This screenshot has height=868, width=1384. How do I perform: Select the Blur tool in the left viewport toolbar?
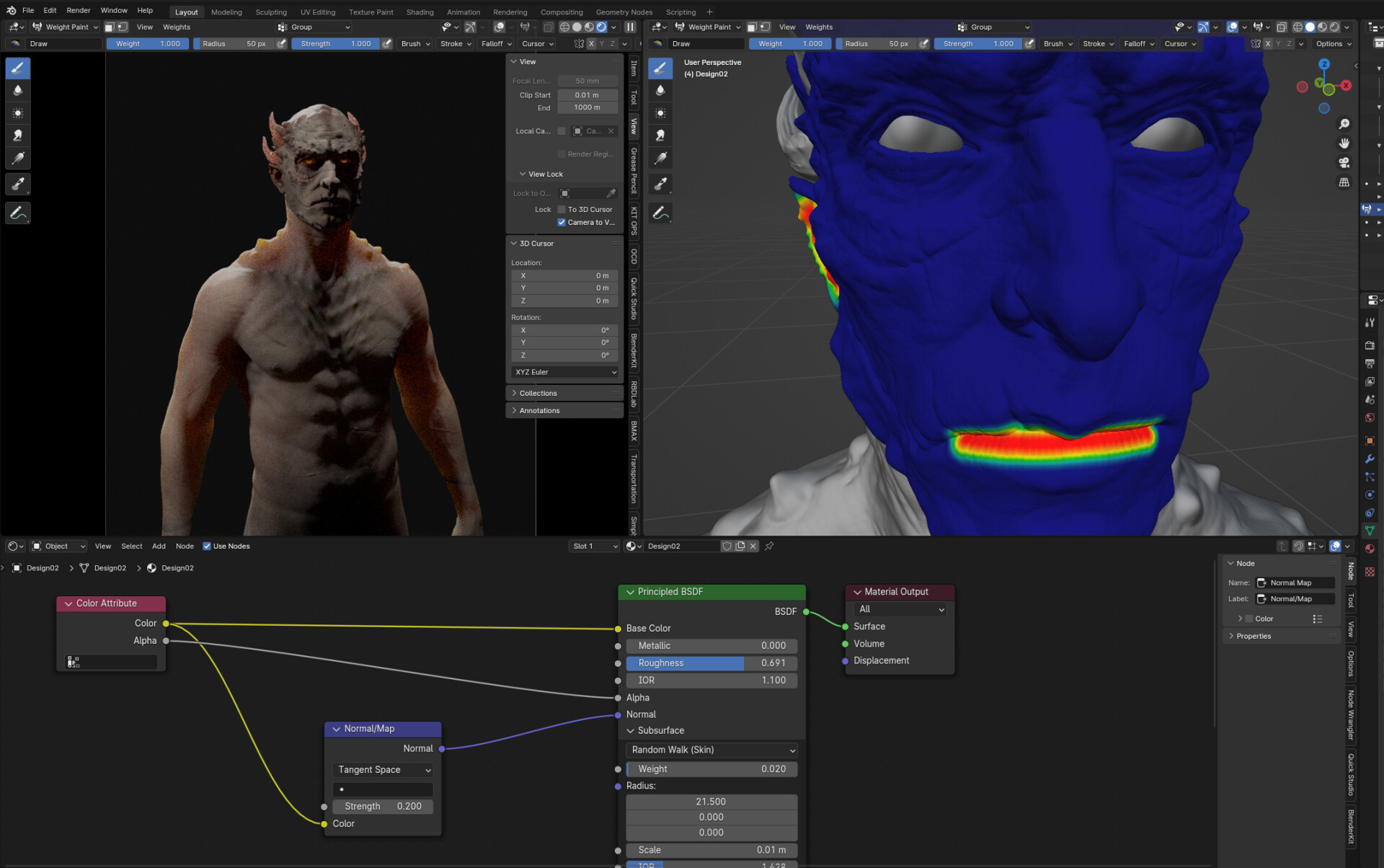pyautogui.click(x=18, y=90)
